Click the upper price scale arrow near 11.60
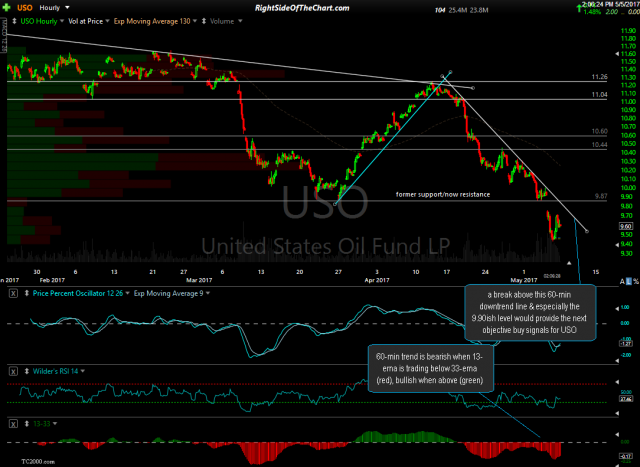 click(x=617, y=53)
